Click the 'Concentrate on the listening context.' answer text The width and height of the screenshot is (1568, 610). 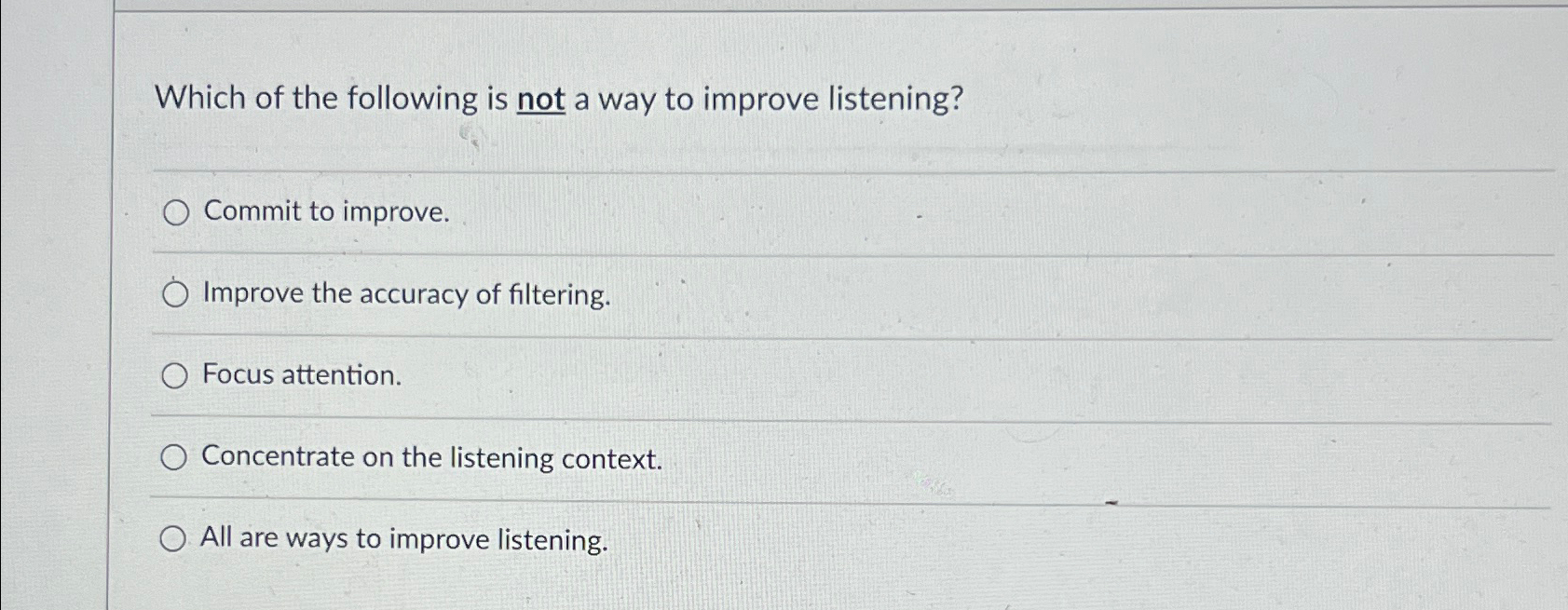coord(432,458)
